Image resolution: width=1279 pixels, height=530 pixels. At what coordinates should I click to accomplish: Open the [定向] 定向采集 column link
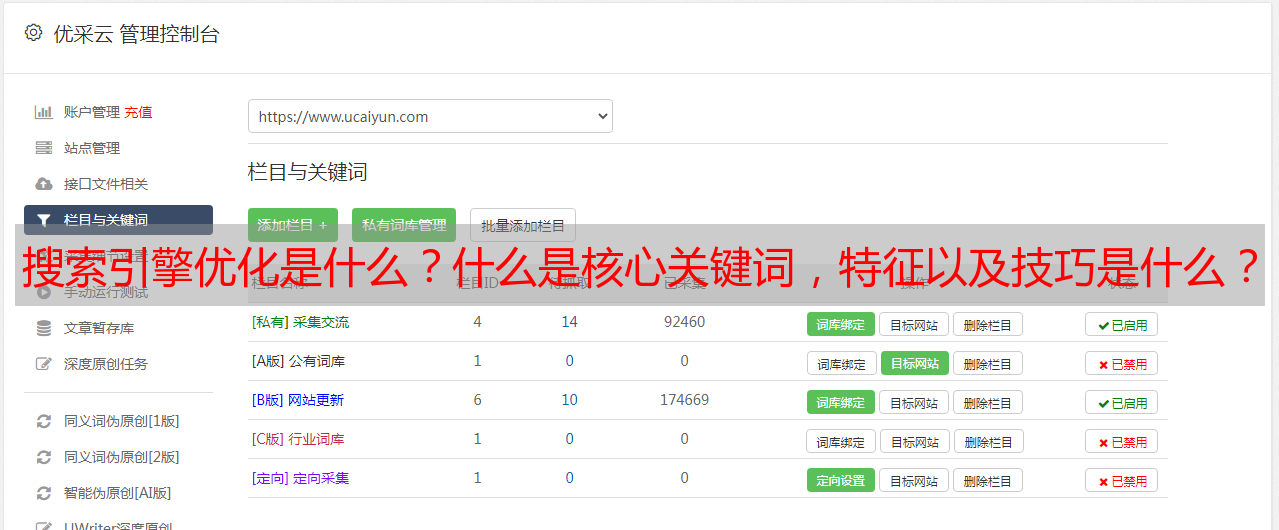click(x=300, y=478)
